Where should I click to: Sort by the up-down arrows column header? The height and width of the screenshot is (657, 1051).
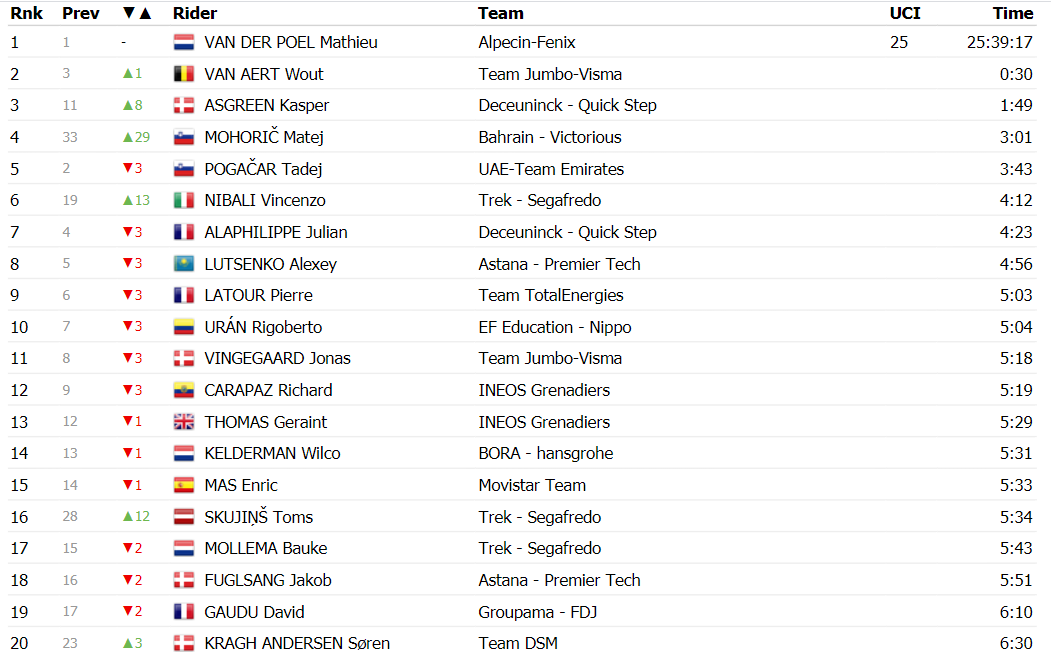tap(137, 13)
